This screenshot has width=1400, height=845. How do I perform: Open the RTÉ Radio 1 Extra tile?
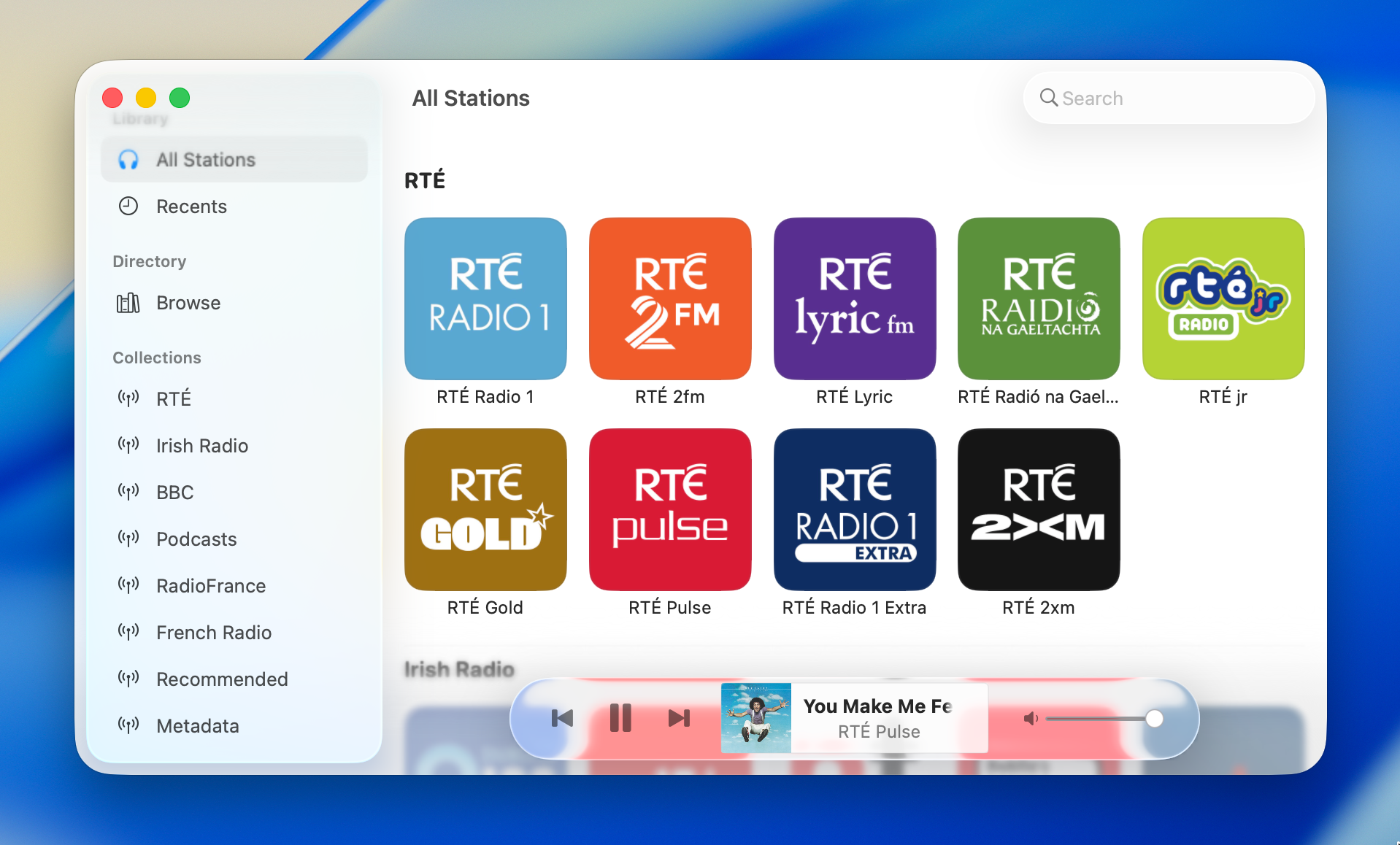855,509
